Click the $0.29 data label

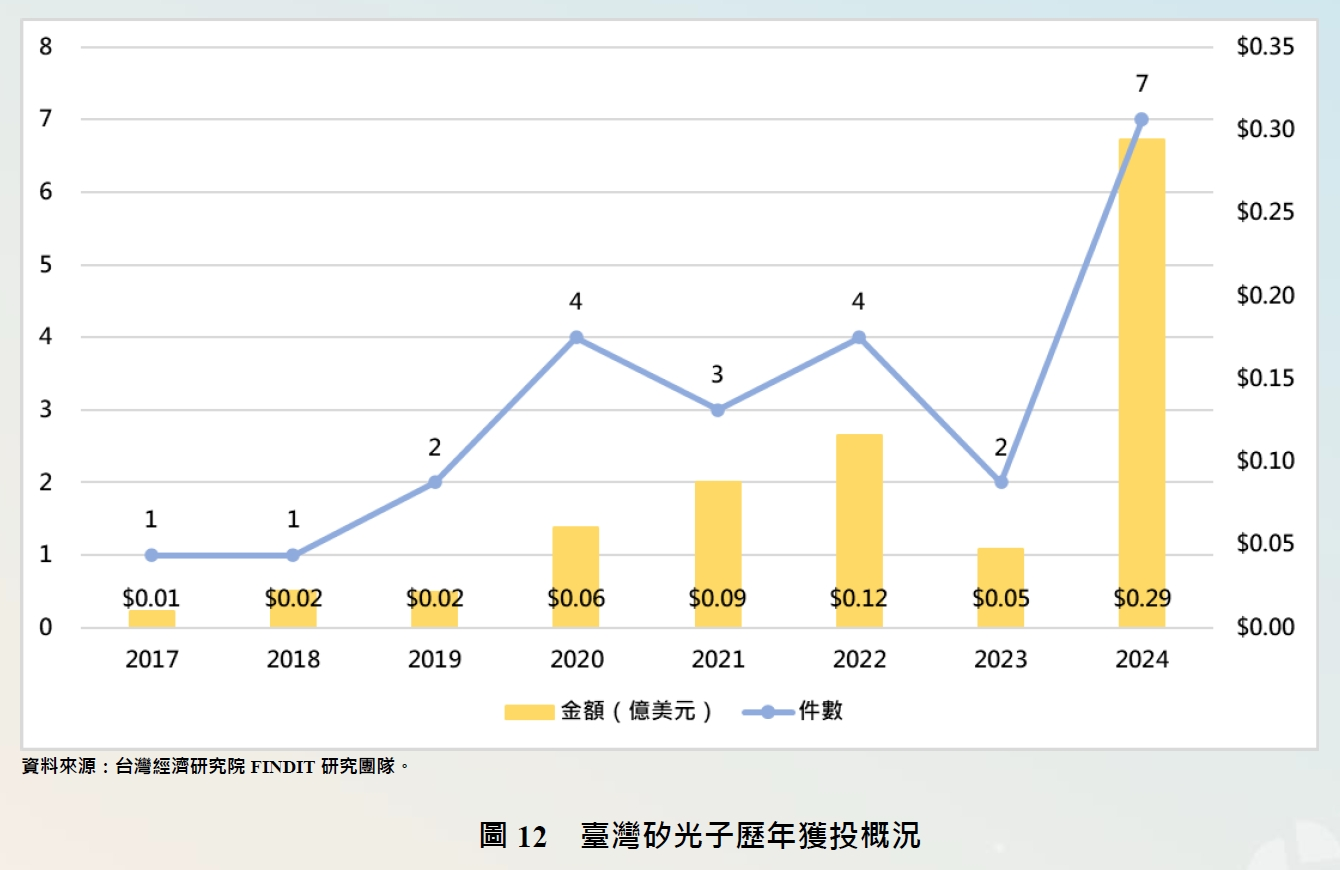click(1141, 599)
